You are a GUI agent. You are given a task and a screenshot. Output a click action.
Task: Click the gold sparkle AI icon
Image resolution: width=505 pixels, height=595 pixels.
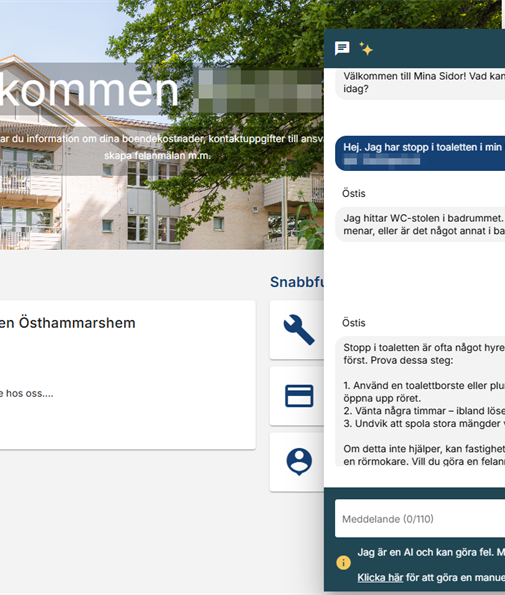[366, 49]
